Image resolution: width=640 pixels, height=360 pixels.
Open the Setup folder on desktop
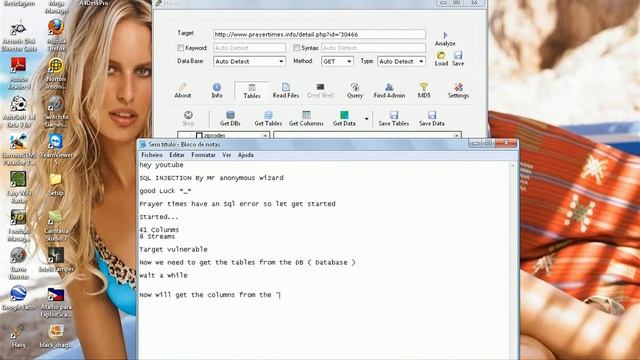point(56,180)
